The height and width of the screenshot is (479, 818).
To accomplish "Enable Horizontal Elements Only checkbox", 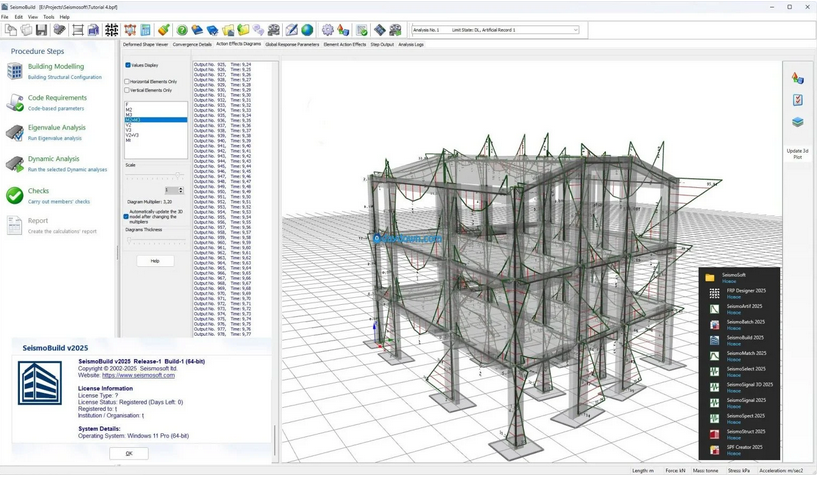I will (x=127, y=81).
